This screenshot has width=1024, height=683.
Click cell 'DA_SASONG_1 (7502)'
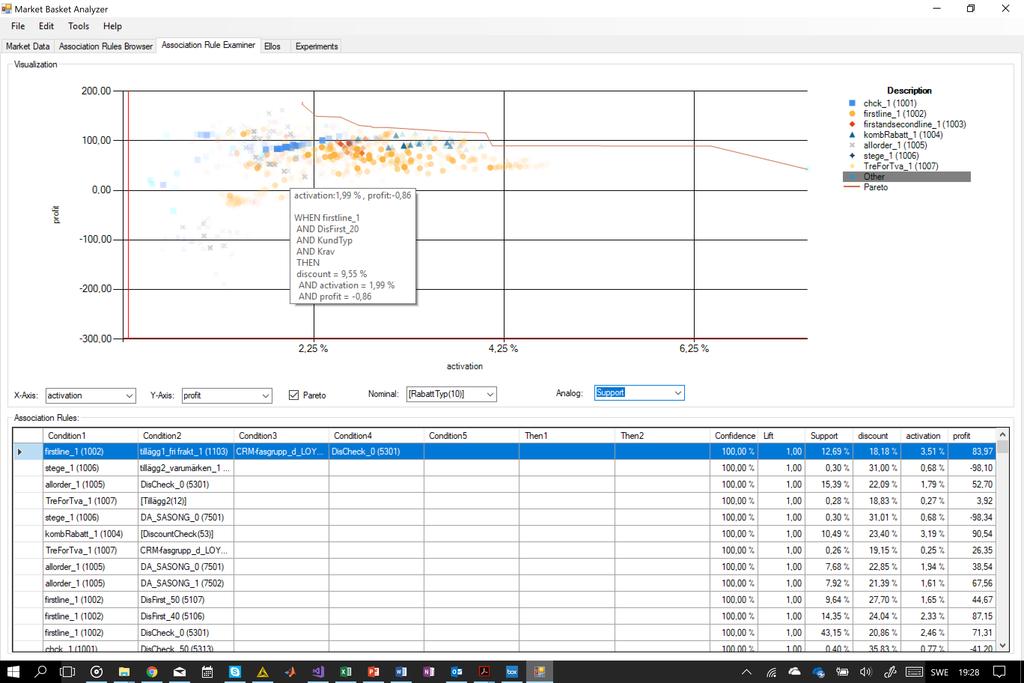tap(185, 583)
